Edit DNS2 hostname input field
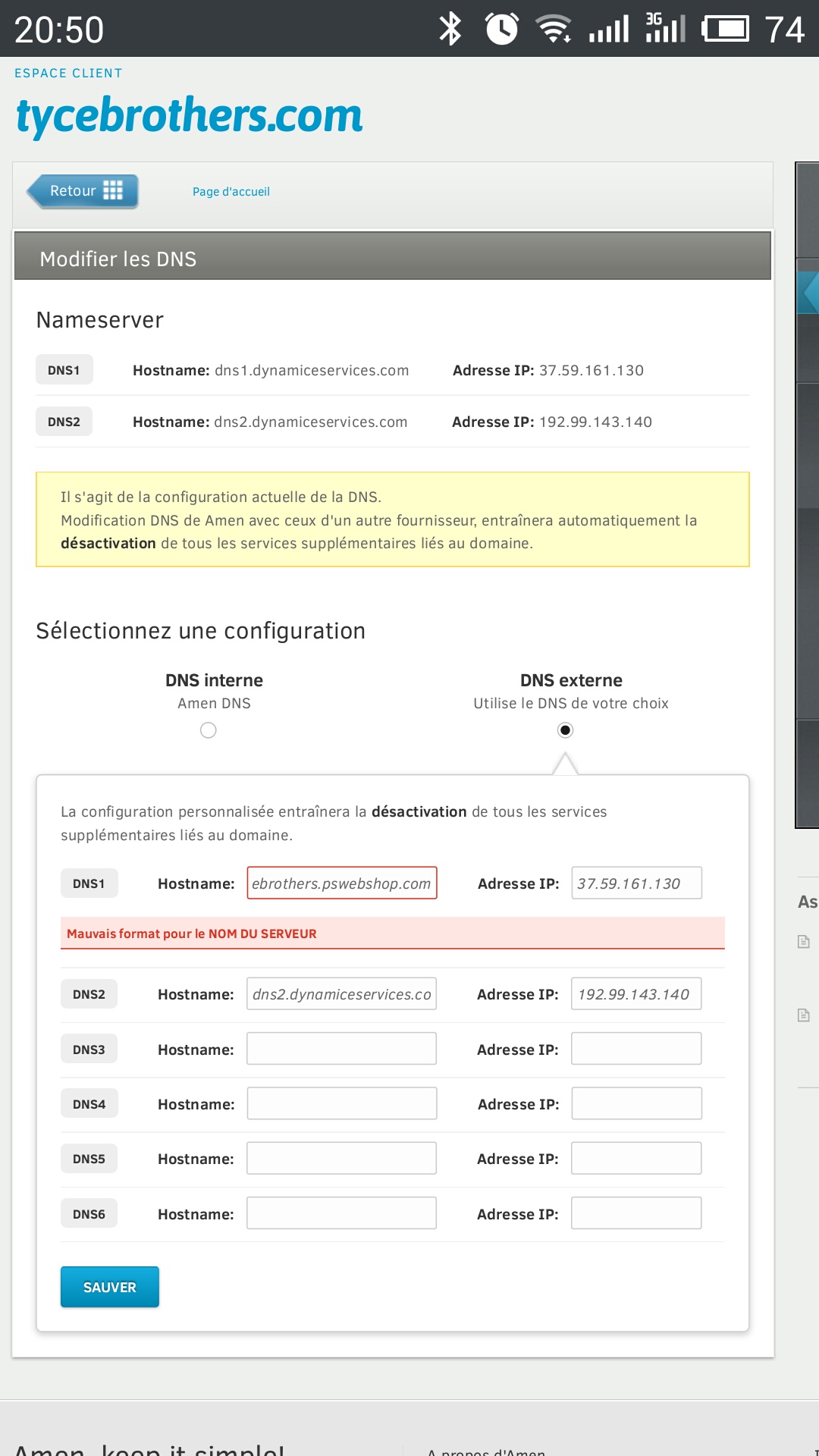 (341, 994)
